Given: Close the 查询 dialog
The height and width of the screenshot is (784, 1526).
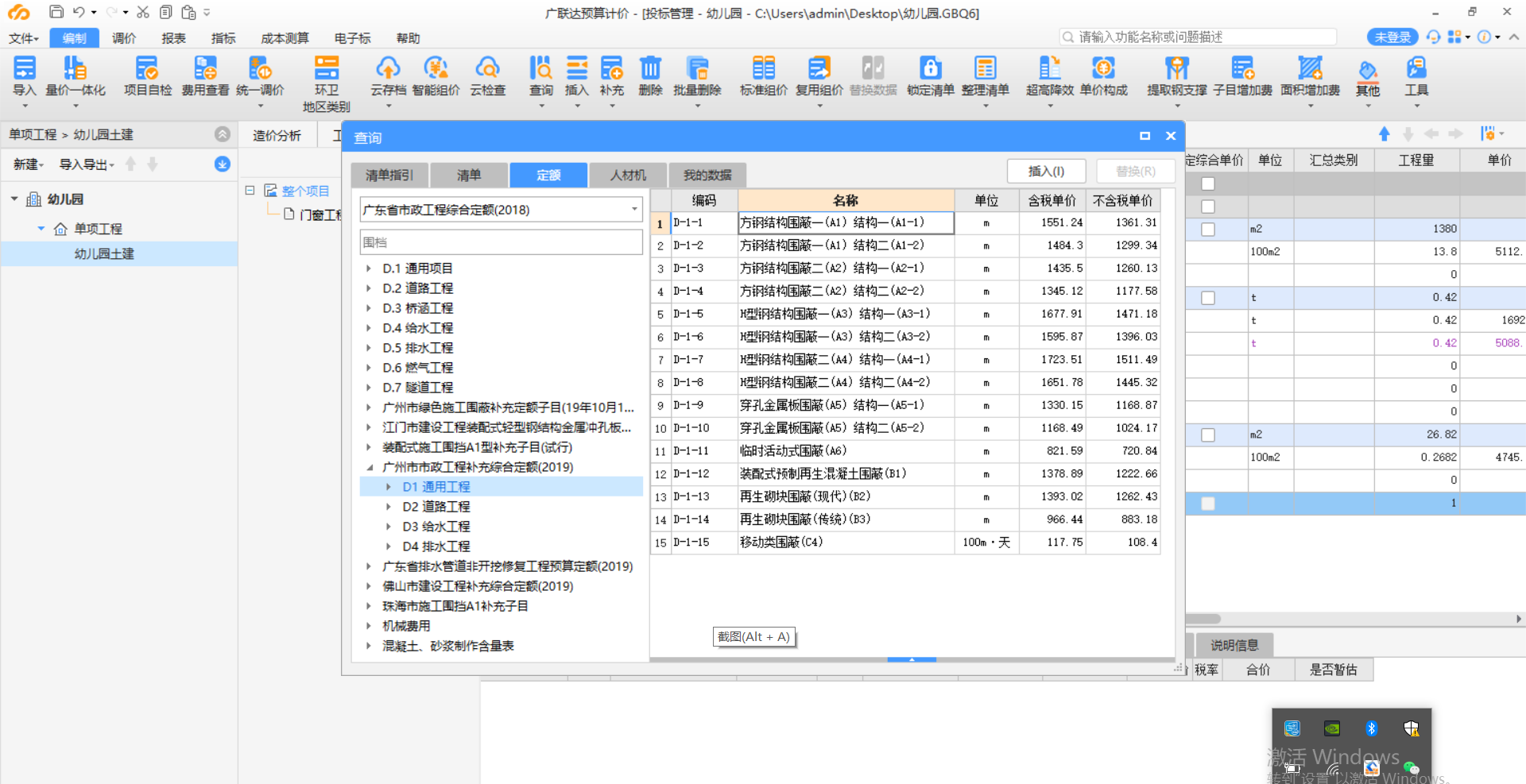Looking at the screenshot, I should pos(1171,136).
